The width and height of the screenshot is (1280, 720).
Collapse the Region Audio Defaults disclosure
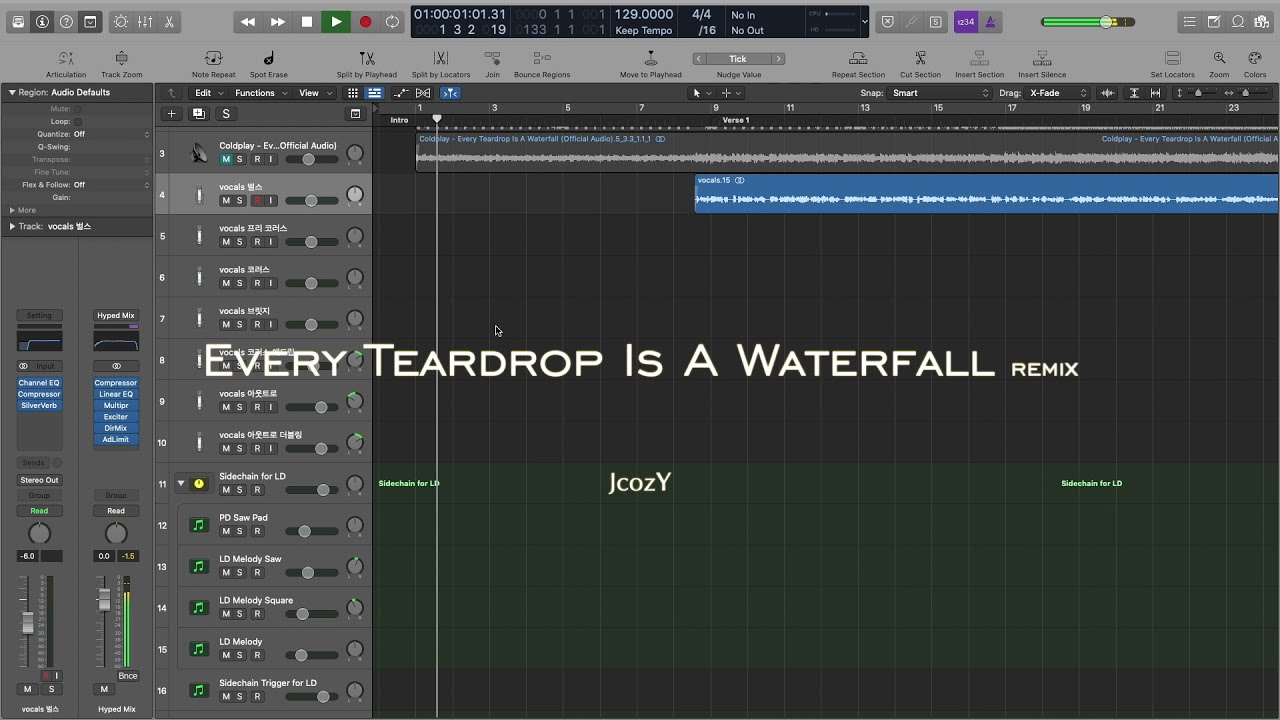point(12,92)
